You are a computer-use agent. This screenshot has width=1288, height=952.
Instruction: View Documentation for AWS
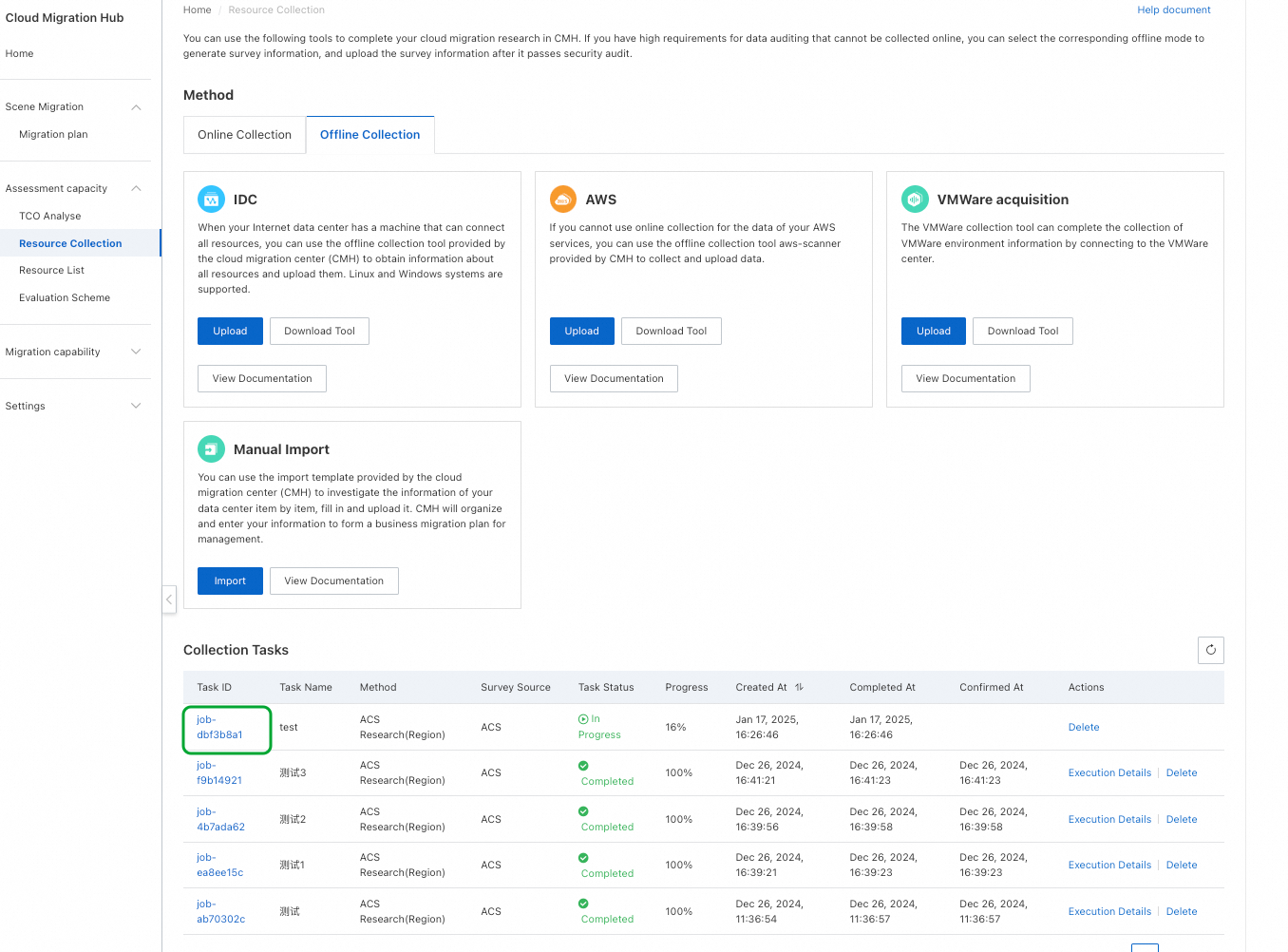(614, 379)
